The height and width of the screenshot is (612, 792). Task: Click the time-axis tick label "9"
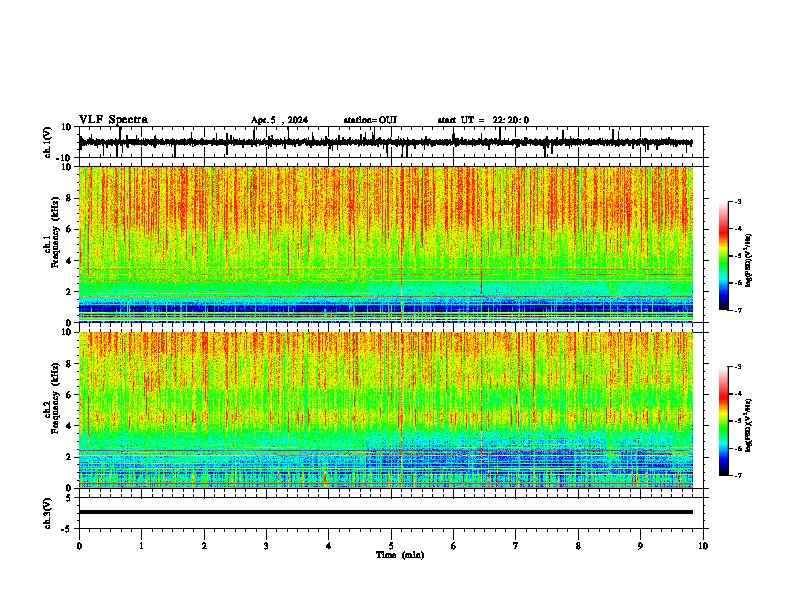click(x=640, y=546)
